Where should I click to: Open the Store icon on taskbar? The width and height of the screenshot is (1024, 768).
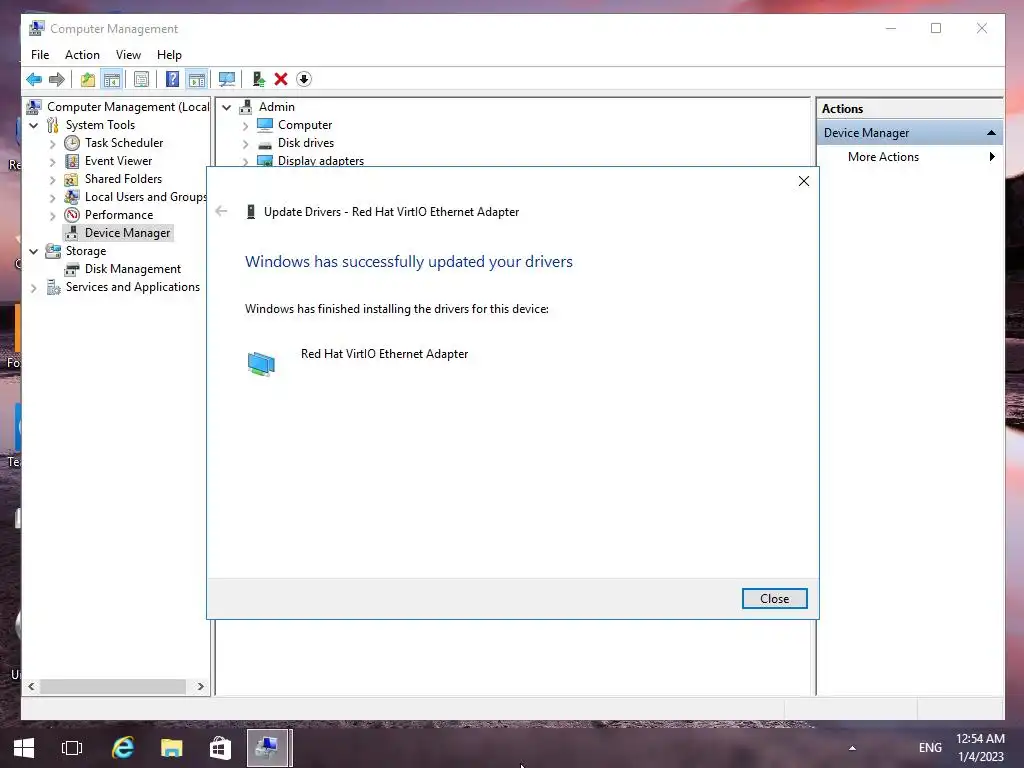(220, 748)
